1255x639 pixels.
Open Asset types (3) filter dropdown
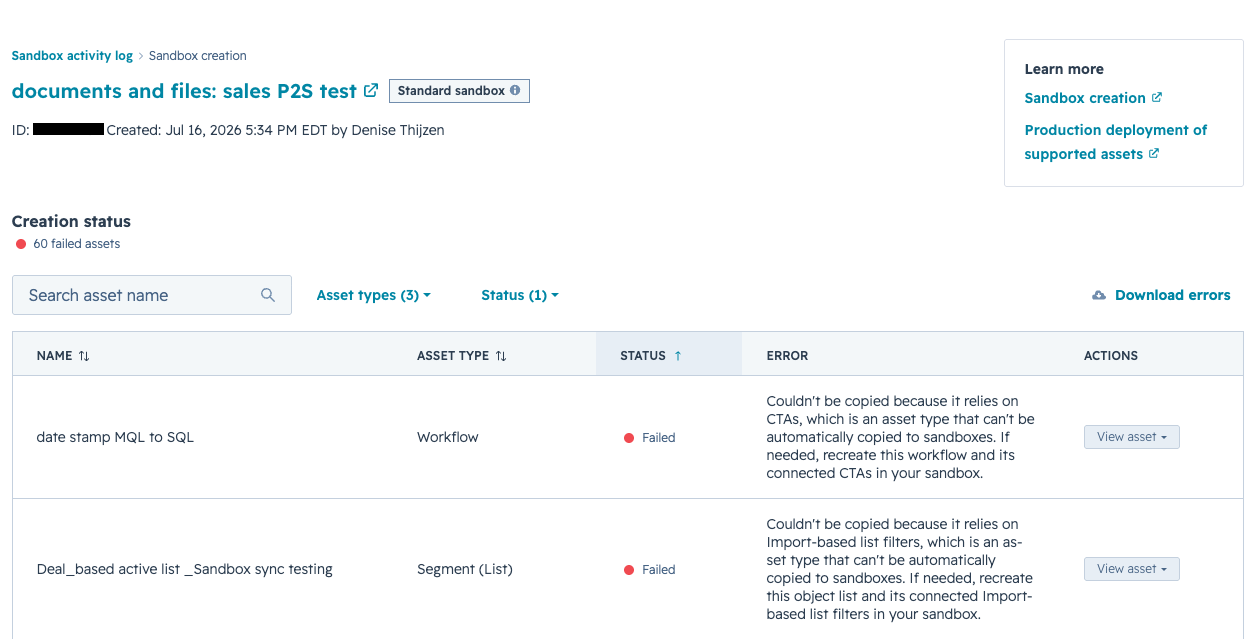point(374,295)
